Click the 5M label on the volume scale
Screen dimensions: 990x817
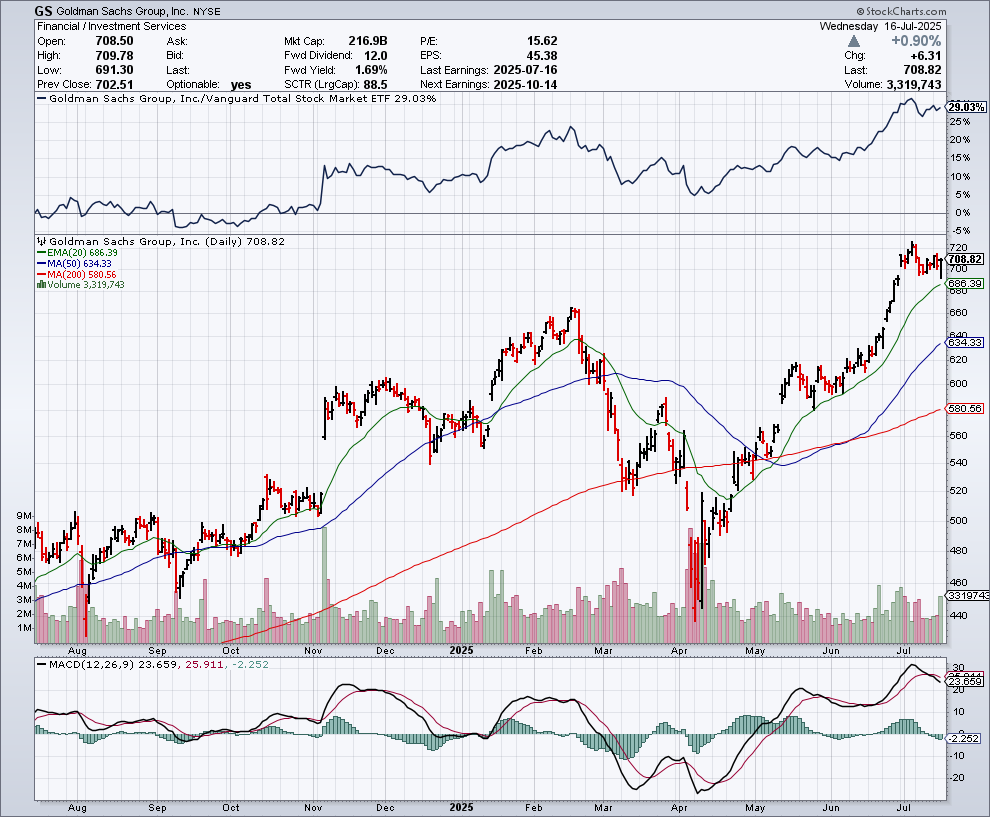pyautogui.click(x=24, y=572)
